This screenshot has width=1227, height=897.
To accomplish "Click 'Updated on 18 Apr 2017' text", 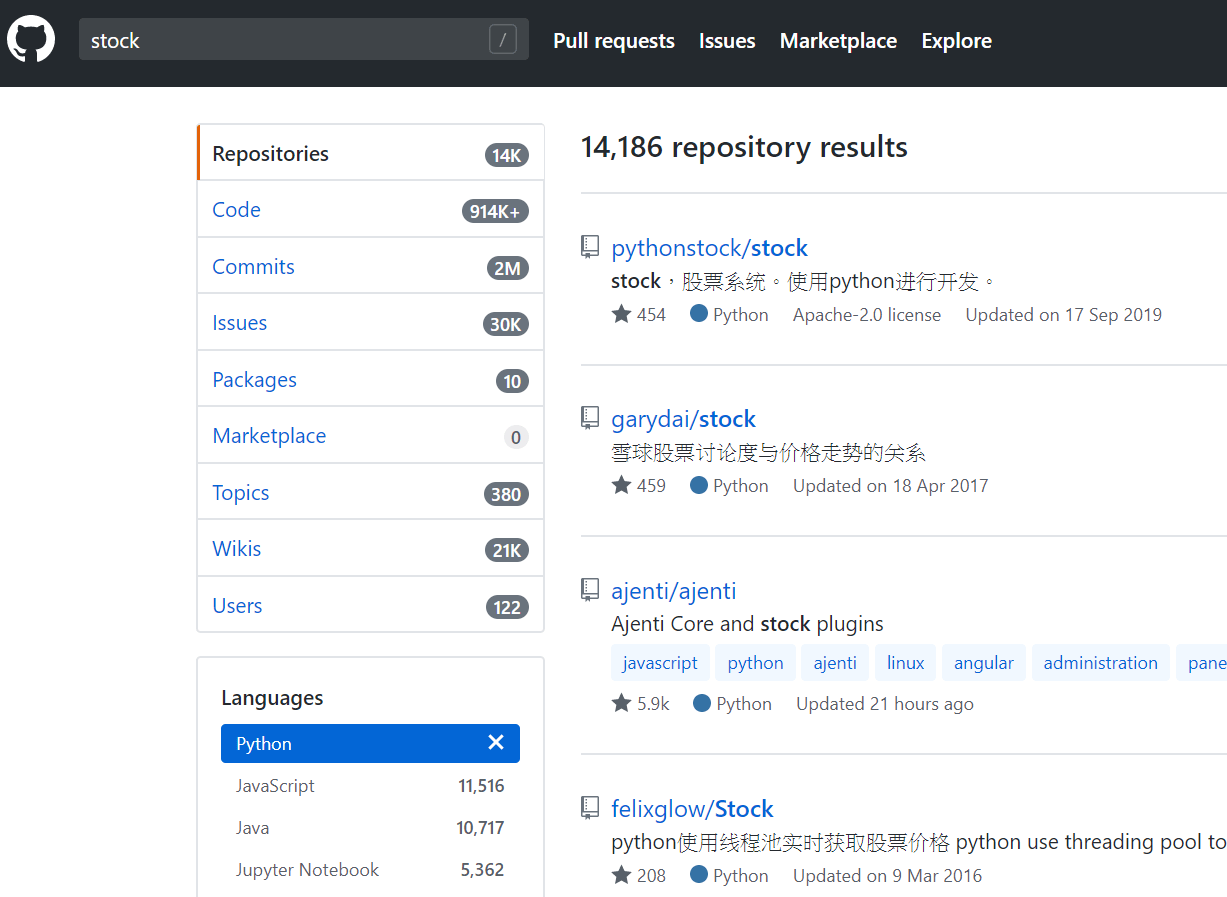I will pos(890,485).
